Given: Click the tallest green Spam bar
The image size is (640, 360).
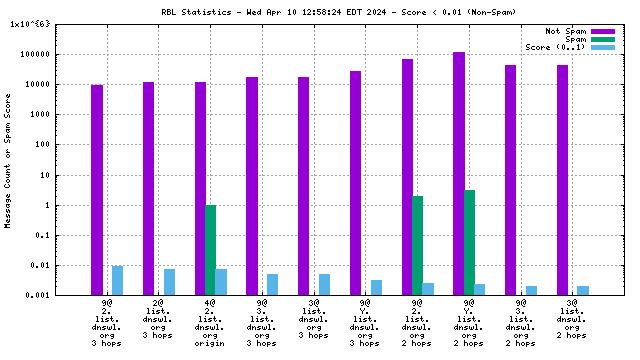Looking at the screenshot, I should 469,242.
